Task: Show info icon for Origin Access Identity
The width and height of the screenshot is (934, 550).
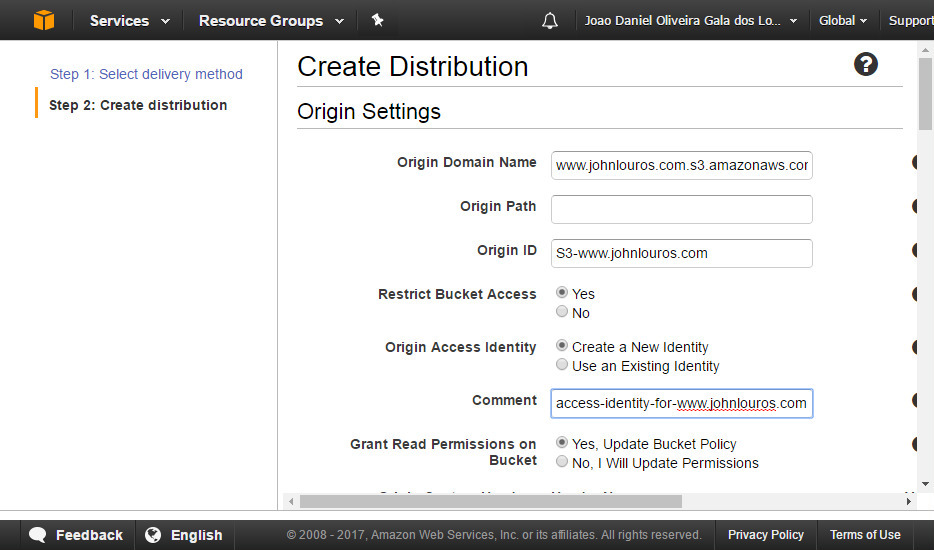Action: coord(914,347)
